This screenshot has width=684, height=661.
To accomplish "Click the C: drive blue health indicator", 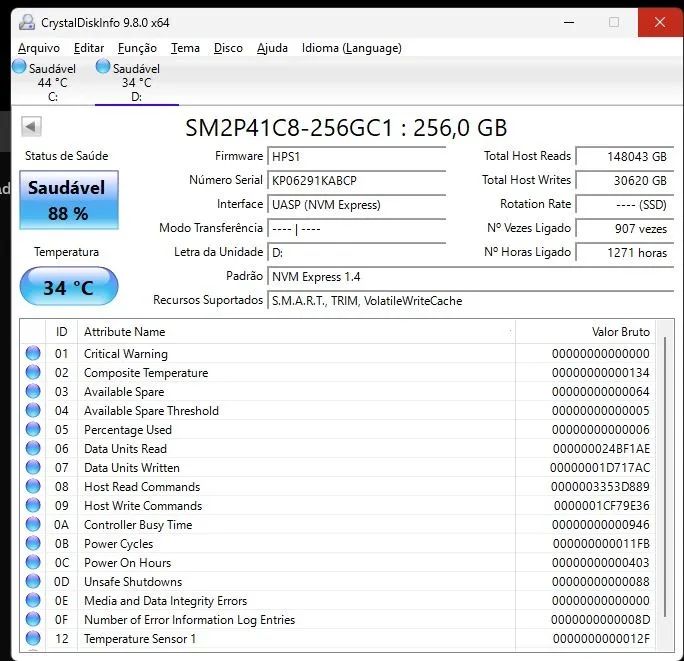I will [19, 66].
